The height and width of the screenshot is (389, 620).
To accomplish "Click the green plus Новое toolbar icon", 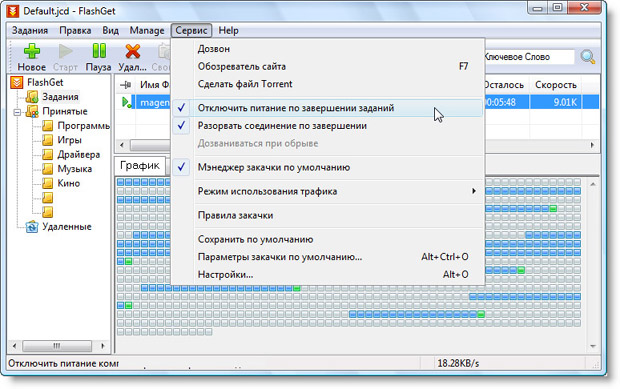I will (x=32, y=51).
